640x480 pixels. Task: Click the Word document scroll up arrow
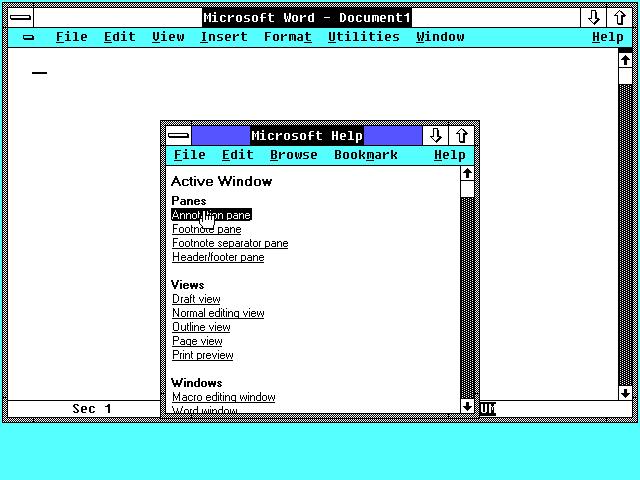tap(626, 59)
